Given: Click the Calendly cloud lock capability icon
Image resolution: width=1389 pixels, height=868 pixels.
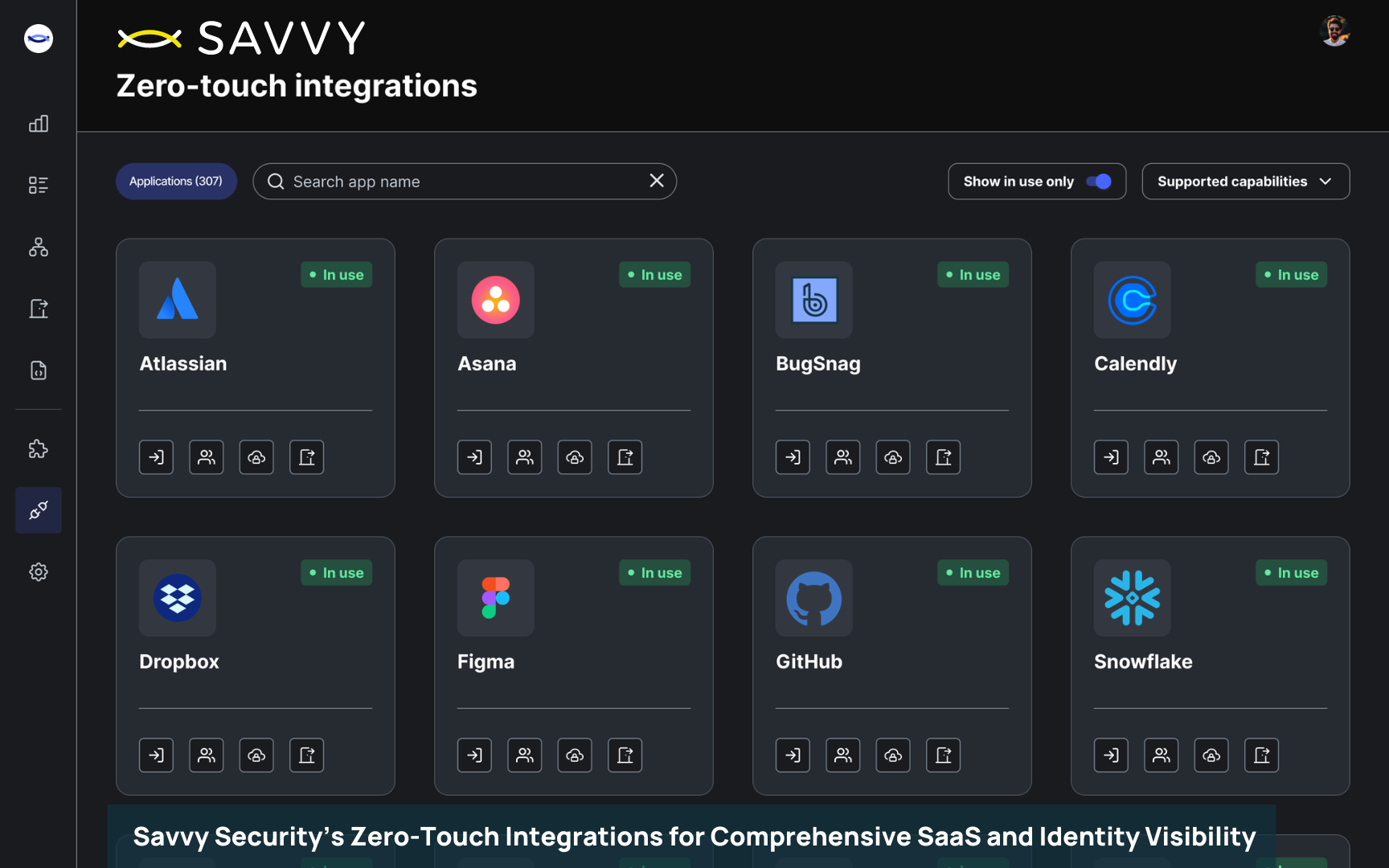Looking at the screenshot, I should pos(1211,457).
